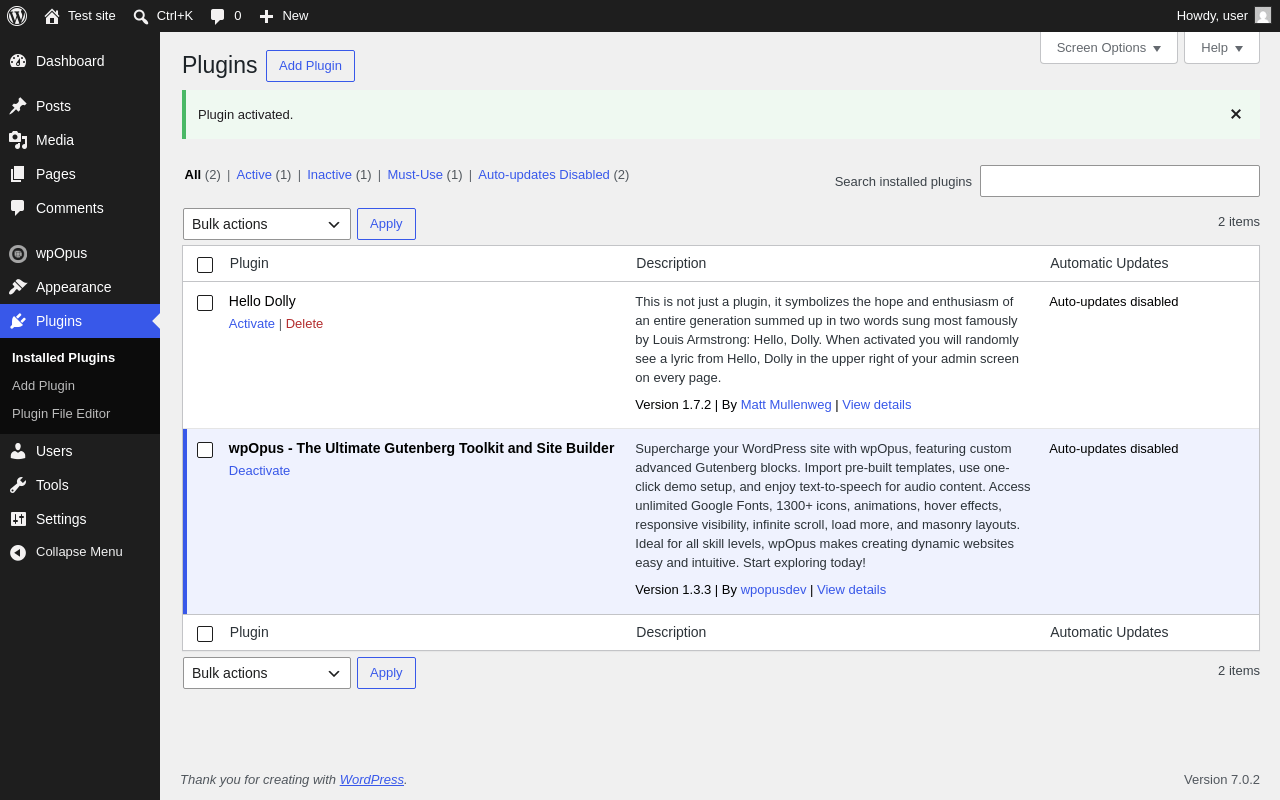Screen dimensions: 1280x800
Task: Open the bottom Bulk actions dropdown
Action: click(267, 673)
